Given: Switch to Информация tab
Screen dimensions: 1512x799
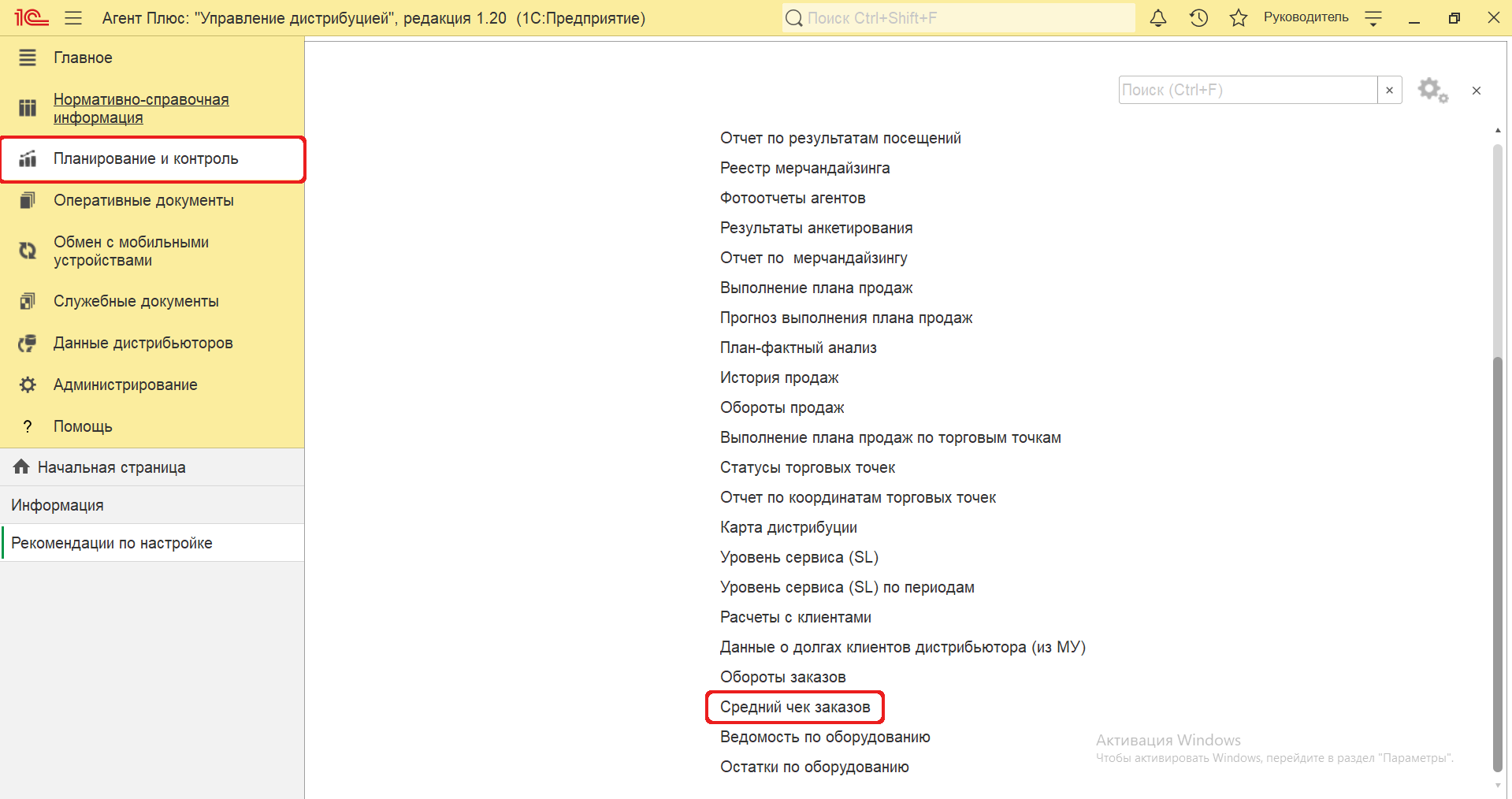Looking at the screenshot, I should [58, 505].
